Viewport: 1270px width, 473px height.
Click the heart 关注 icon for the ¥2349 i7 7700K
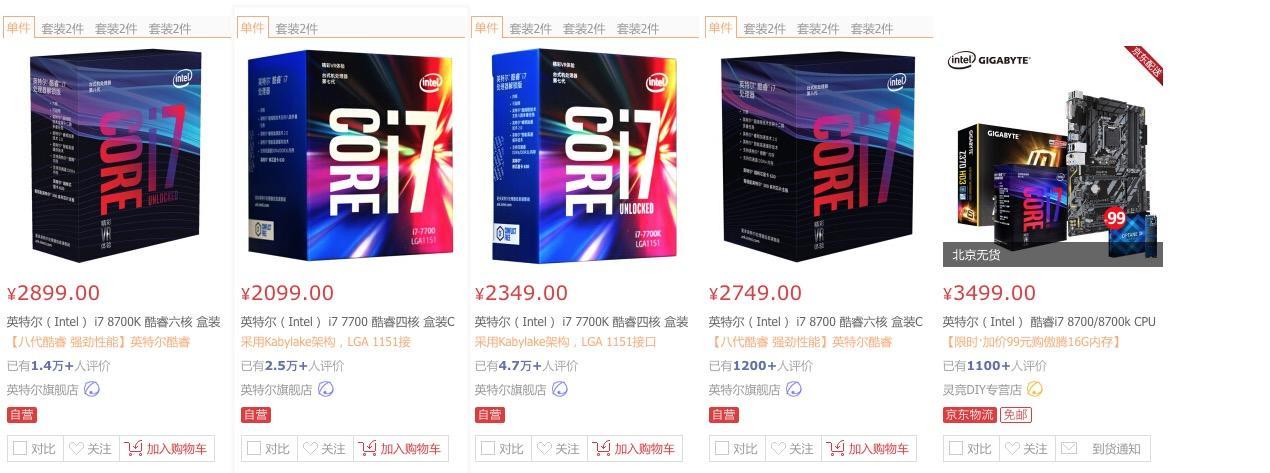pyautogui.click(x=544, y=449)
